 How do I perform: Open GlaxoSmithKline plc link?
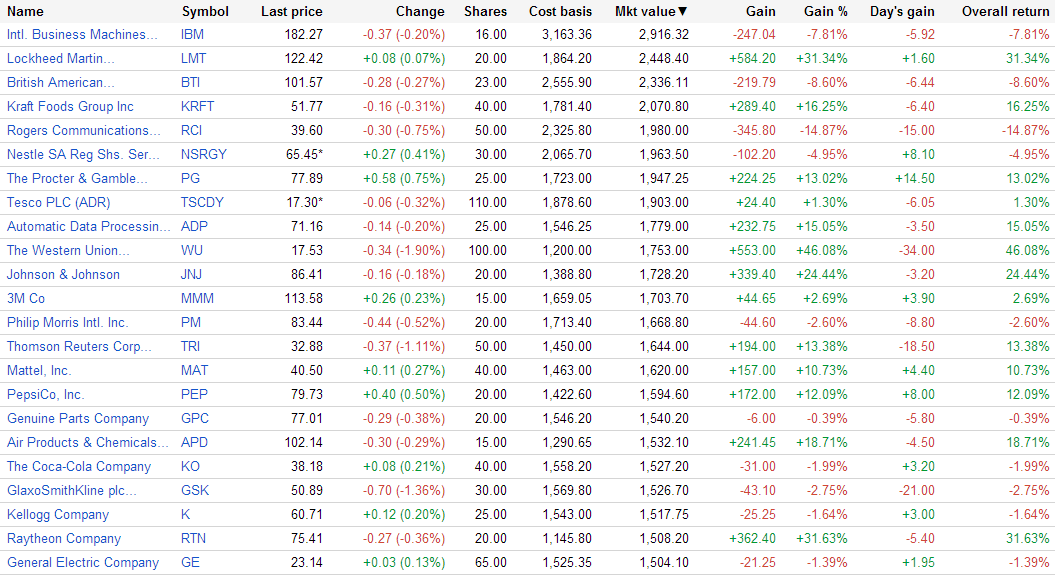coord(71,491)
